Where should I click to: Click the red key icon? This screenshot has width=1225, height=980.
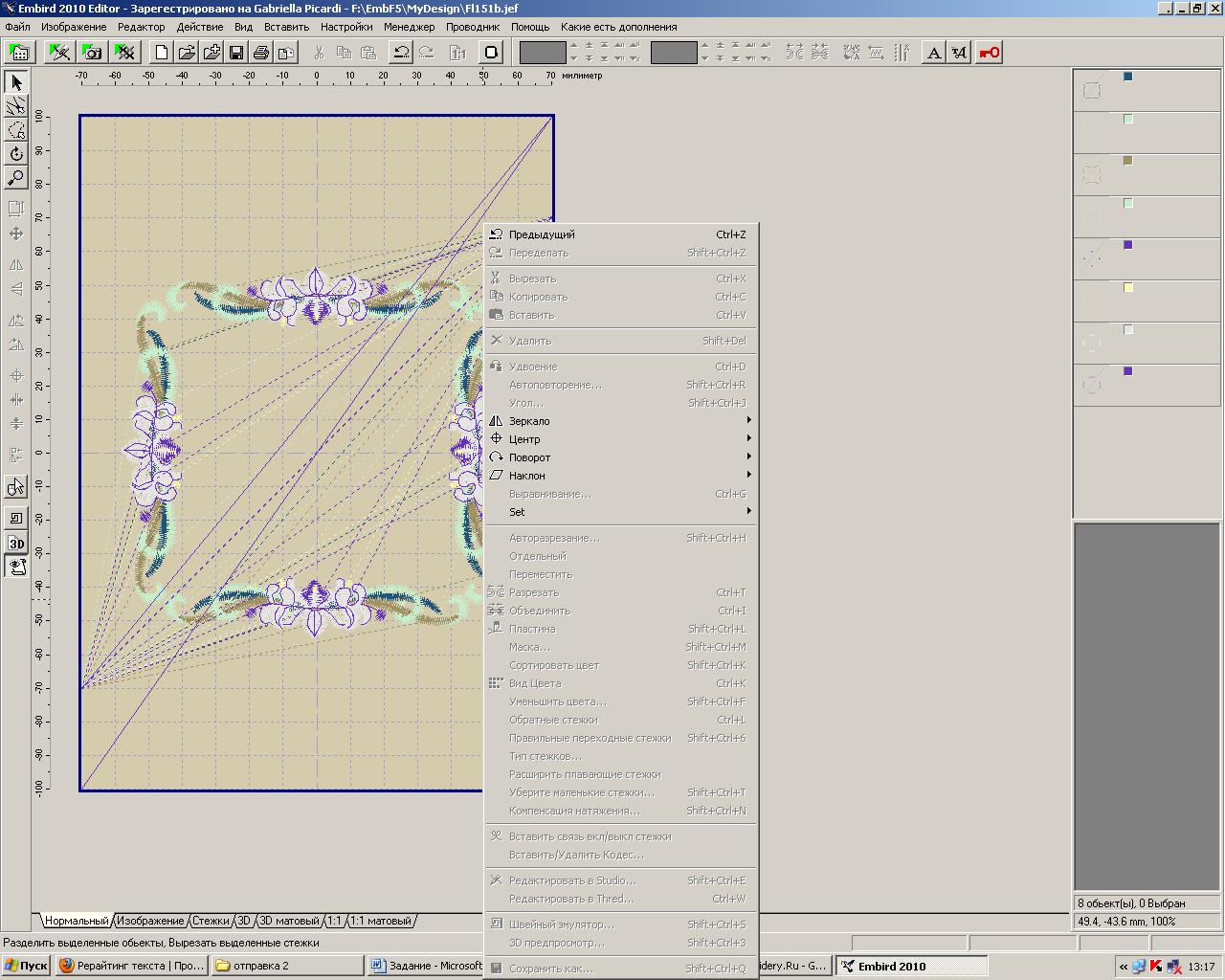[990, 52]
